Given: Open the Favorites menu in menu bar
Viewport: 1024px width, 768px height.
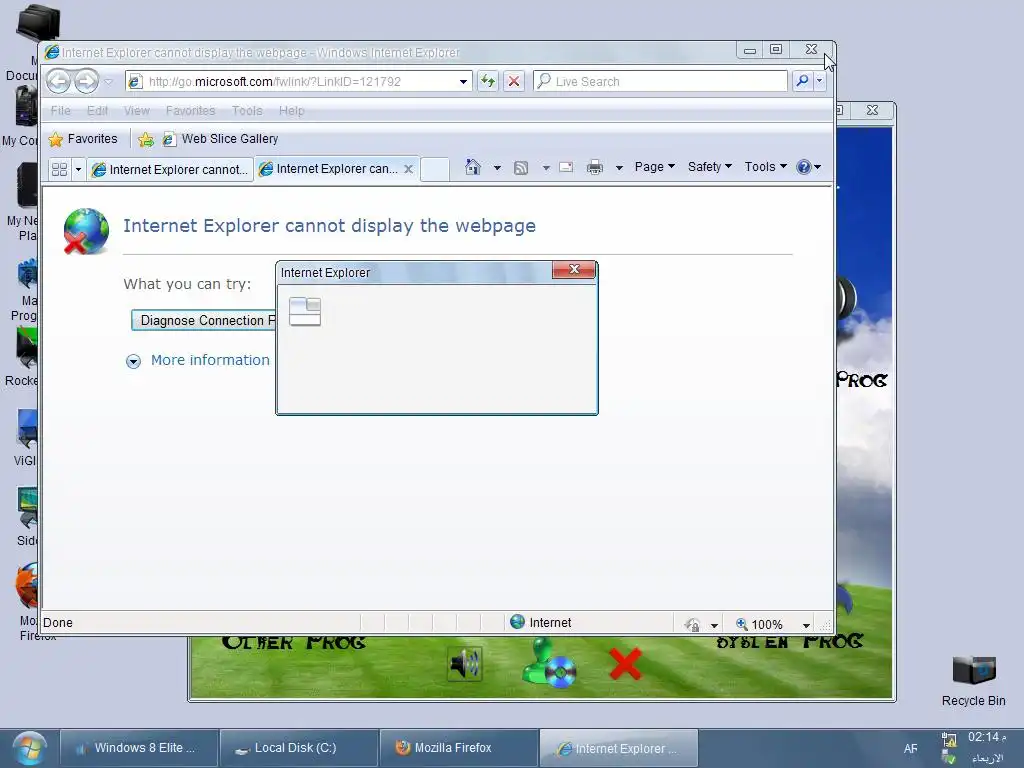Looking at the screenshot, I should [x=190, y=111].
